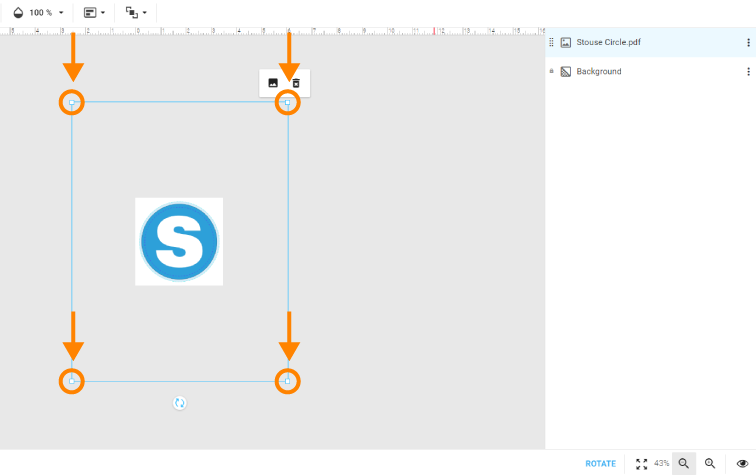Click the ROTATE button
The height and width of the screenshot is (475, 756).
(x=600, y=464)
